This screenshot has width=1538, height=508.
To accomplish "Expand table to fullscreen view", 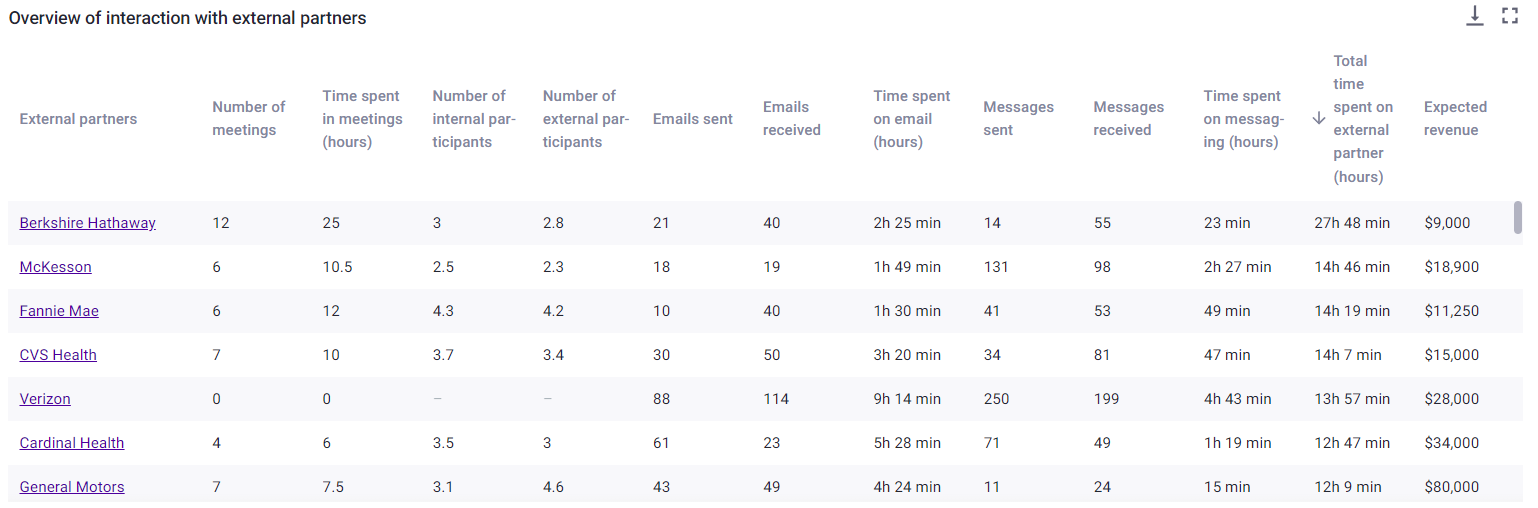I will [x=1510, y=15].
